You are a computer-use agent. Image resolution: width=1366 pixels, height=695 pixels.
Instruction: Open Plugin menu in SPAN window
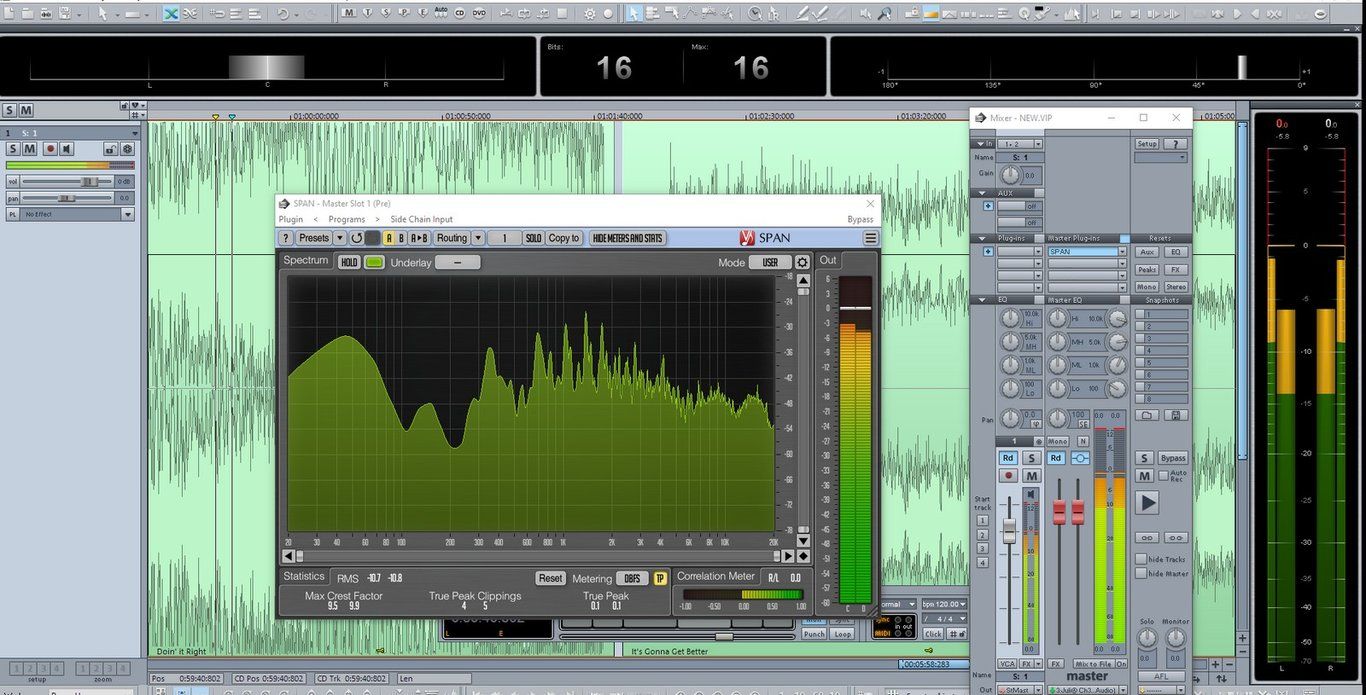[291, 219]
